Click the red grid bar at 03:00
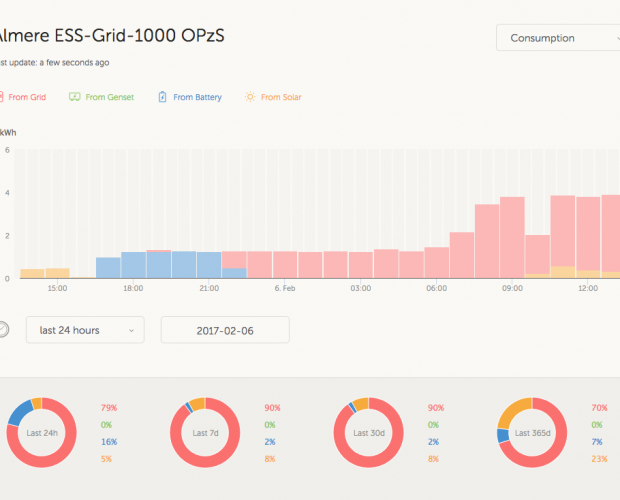The image size is (620, 500). point(360,265)
